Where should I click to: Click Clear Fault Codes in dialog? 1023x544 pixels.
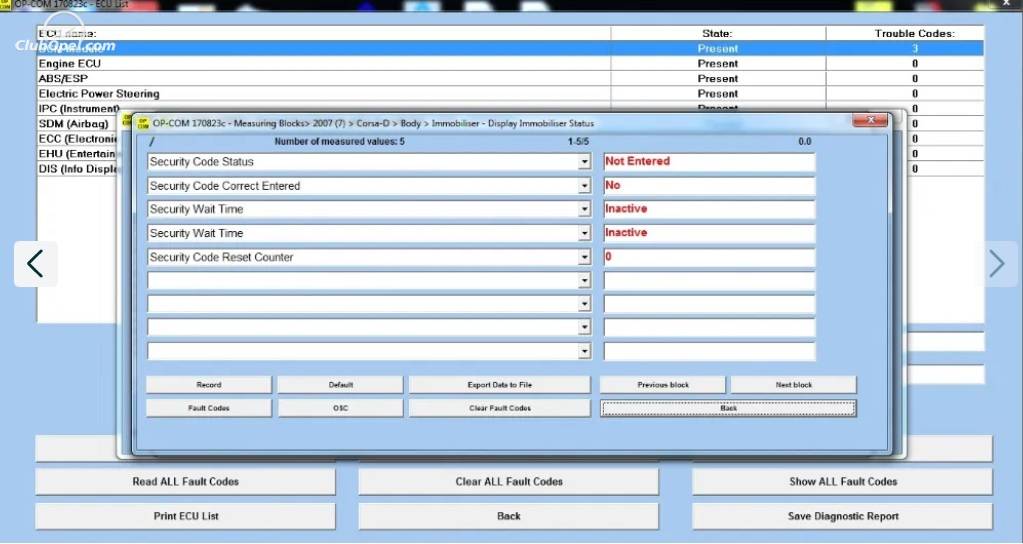(500, 408)
